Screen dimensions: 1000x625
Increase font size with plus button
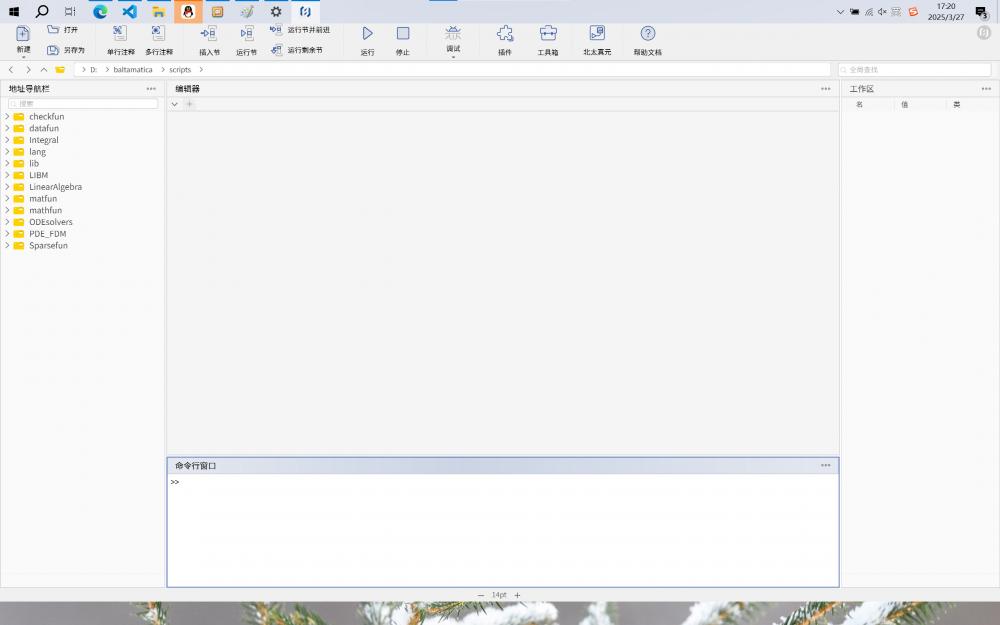point(517,595)
